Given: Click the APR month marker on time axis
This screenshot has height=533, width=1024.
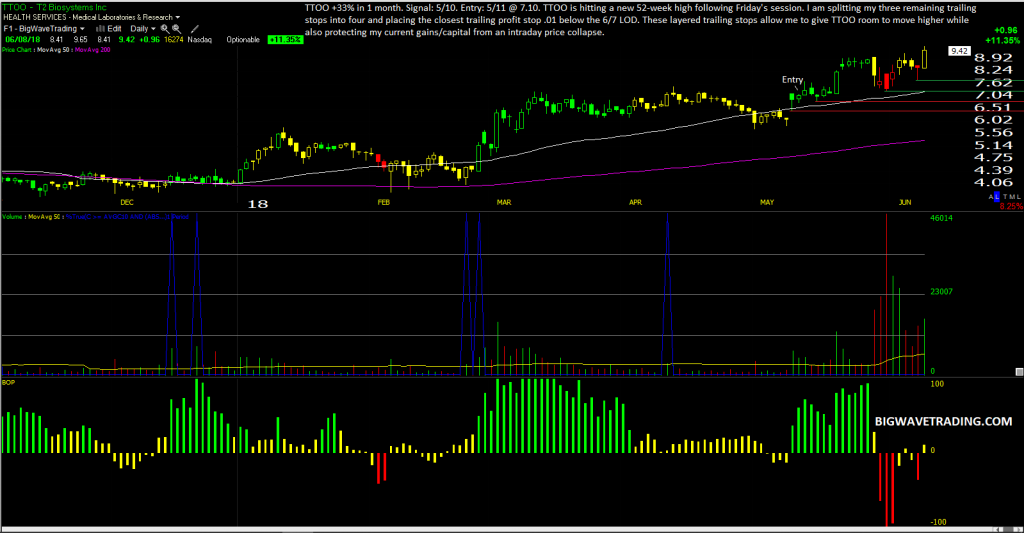Looking at the screenshot, I should (x=635, y=202).
